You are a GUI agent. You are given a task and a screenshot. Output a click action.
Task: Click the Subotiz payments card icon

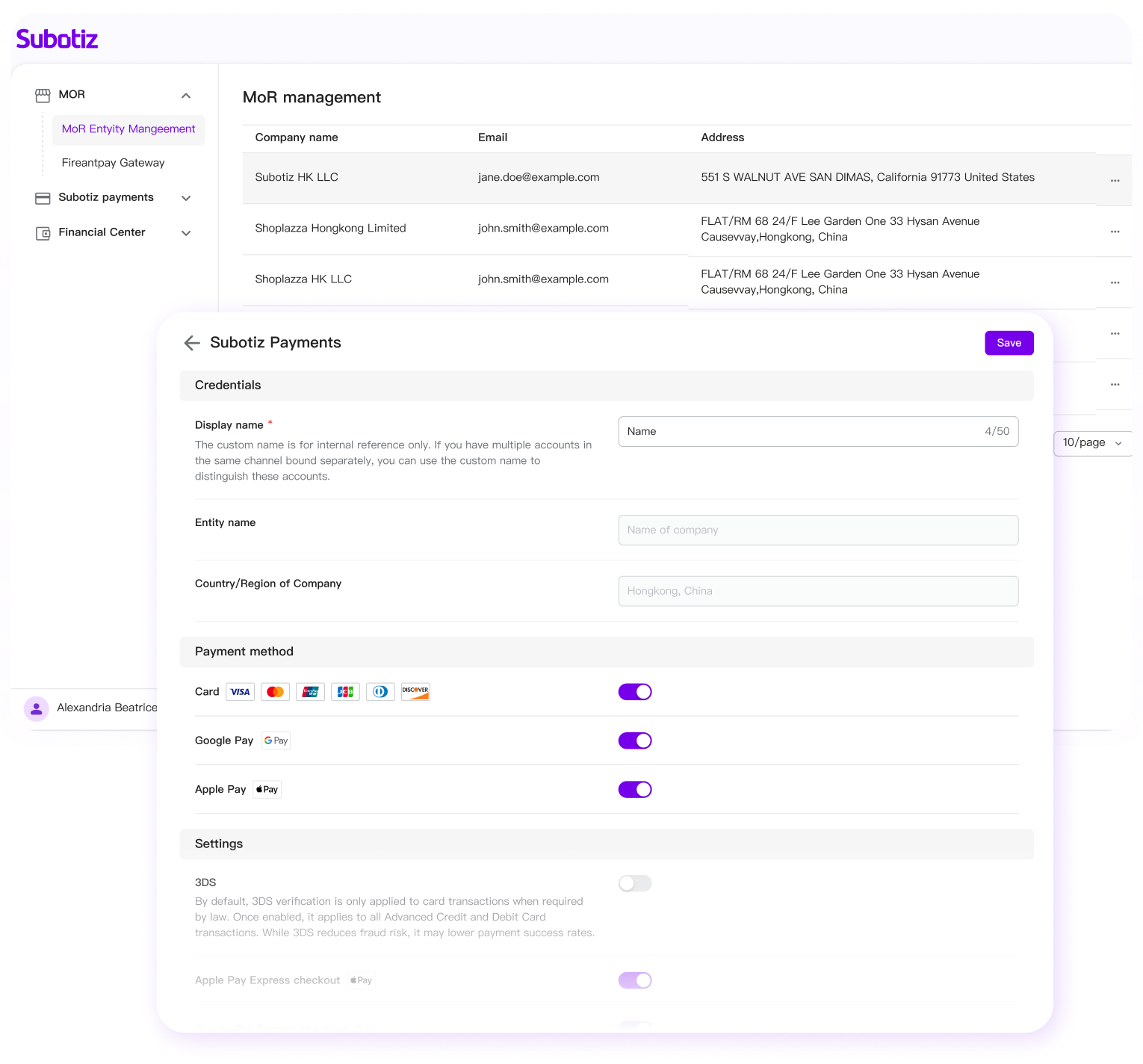point(43,198)
